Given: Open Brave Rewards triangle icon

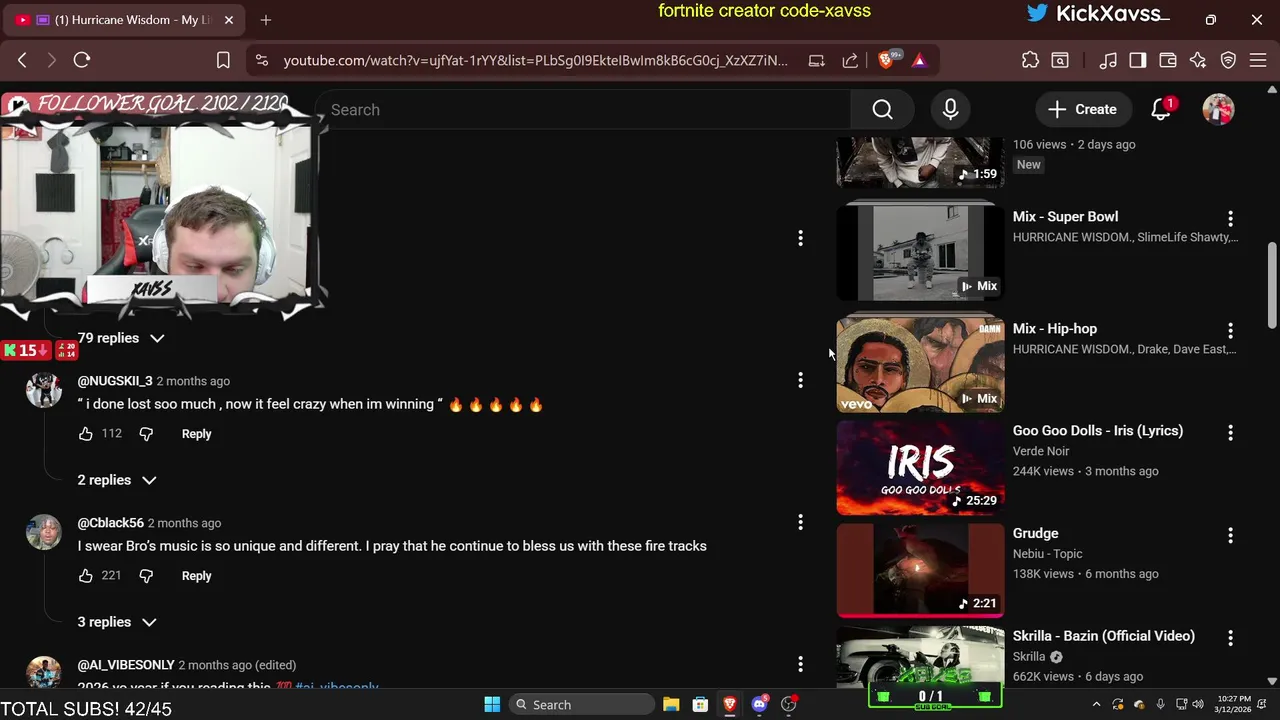Looking at the screenshot, I should [x=919, y=60].
